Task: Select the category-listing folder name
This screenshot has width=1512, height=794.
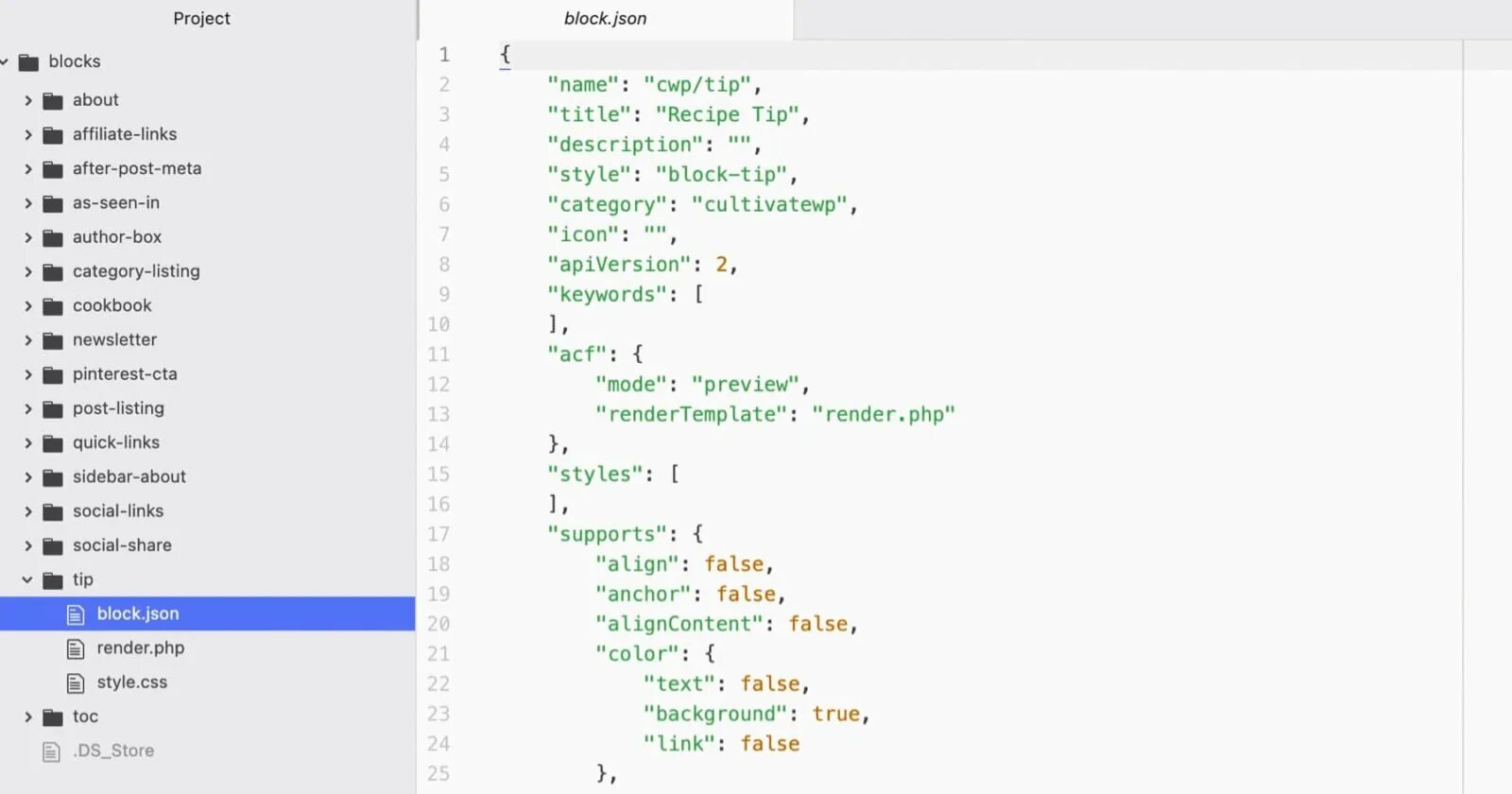Action: [136, 271]
